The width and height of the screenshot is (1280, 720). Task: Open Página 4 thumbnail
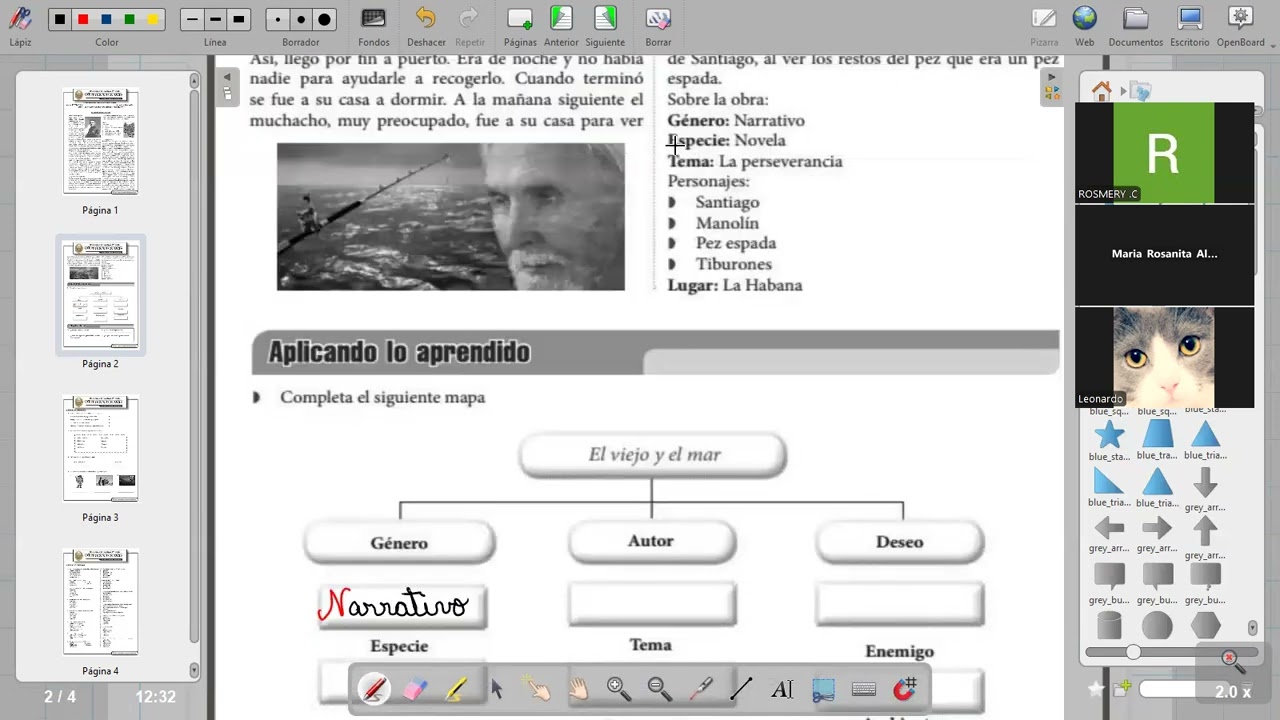[x=101, y=602]
